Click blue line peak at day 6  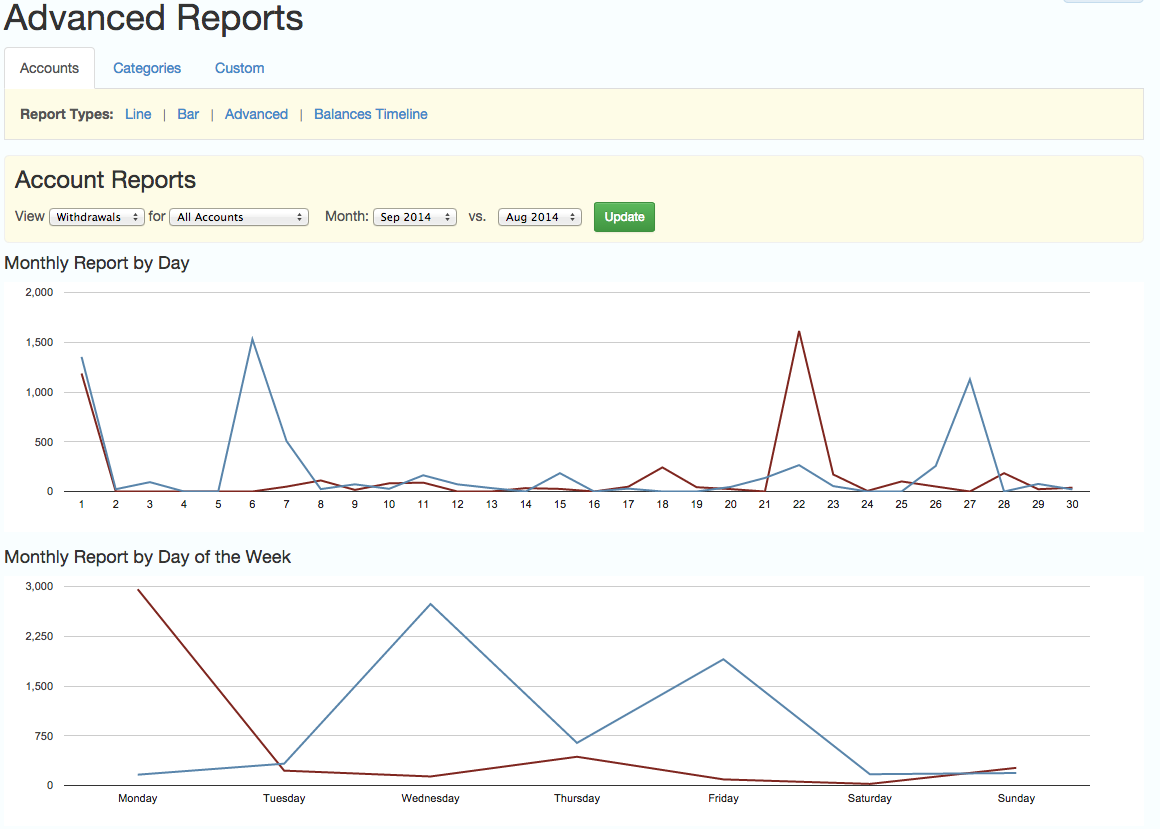(x=252, y=339)
